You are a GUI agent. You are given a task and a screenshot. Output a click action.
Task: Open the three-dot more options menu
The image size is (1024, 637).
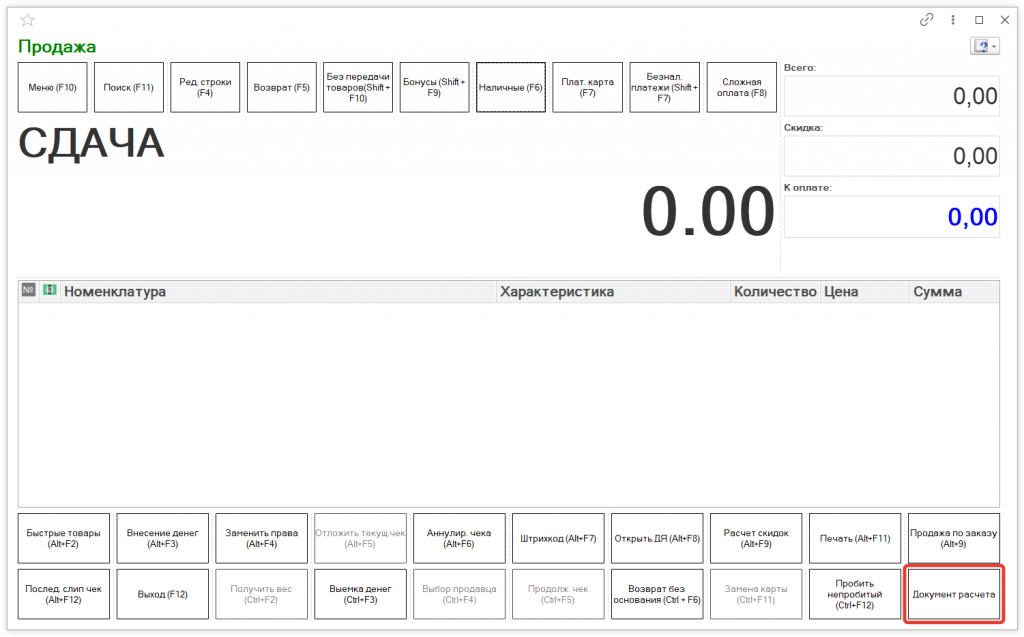coord(953,20)
